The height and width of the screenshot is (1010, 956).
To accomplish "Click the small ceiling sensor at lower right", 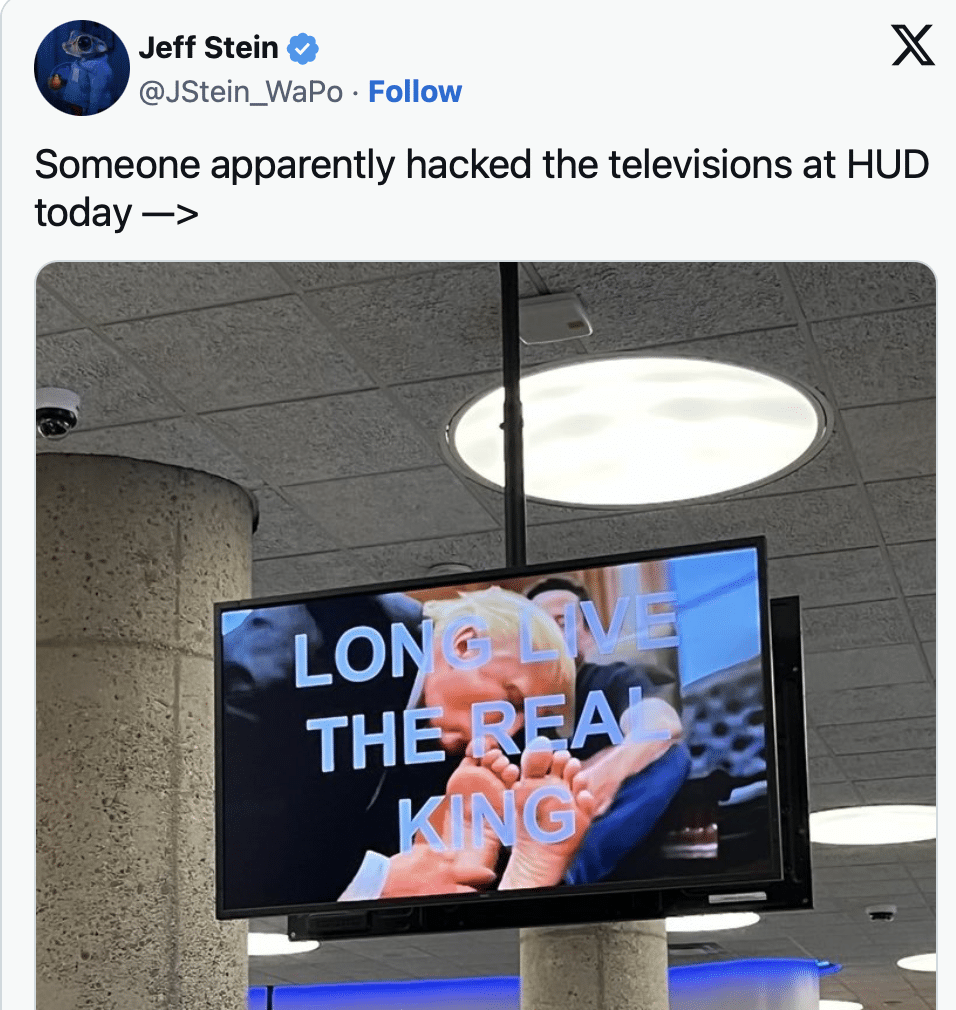I will pyautogui.click(x=881, y=913).
